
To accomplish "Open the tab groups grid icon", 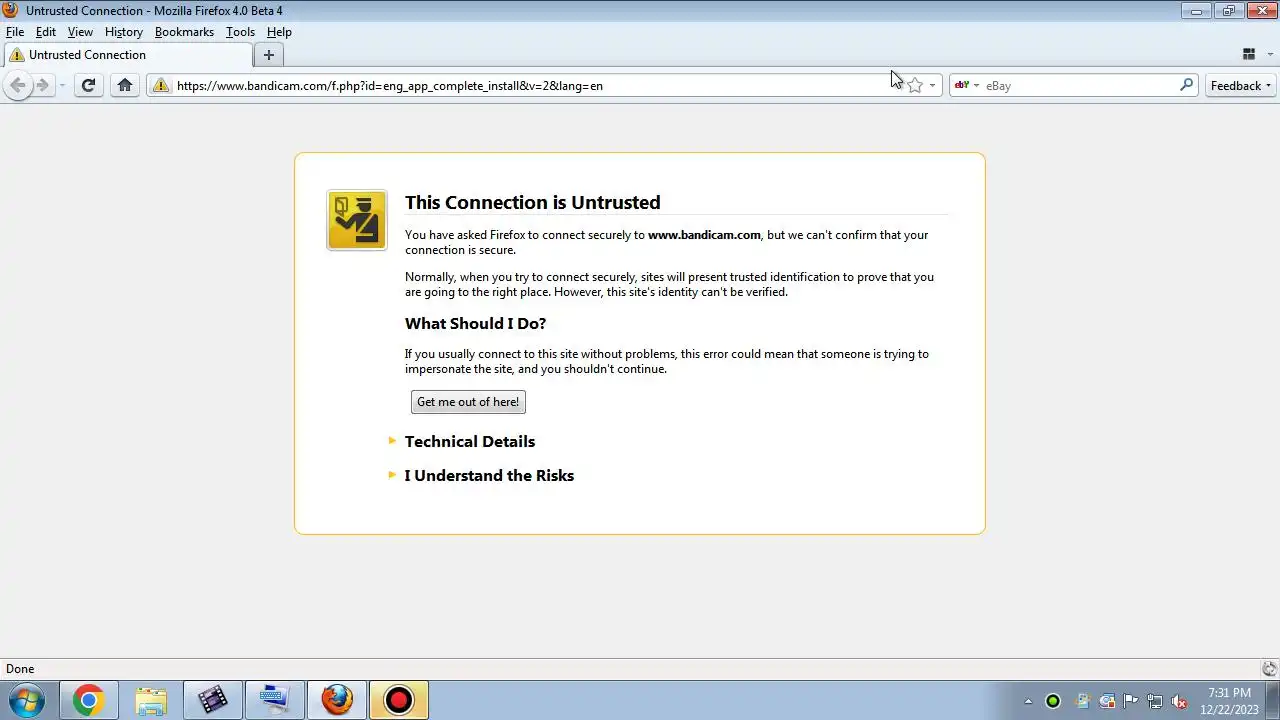I will (x=1249, y=55).
